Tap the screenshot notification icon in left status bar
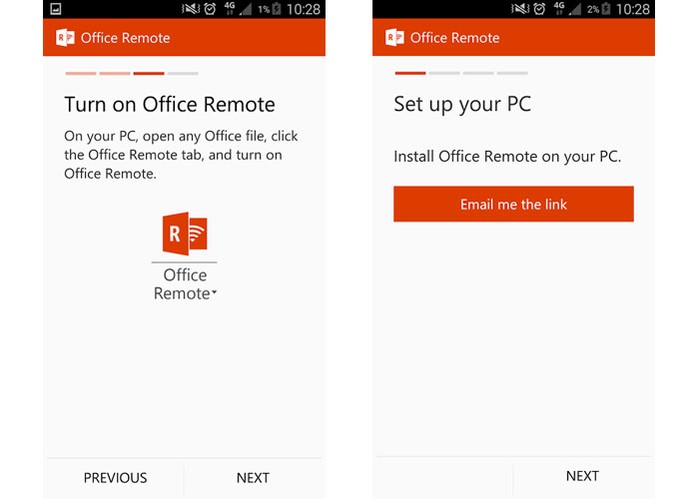Screen dimensions: 695x499 point(56,9)
